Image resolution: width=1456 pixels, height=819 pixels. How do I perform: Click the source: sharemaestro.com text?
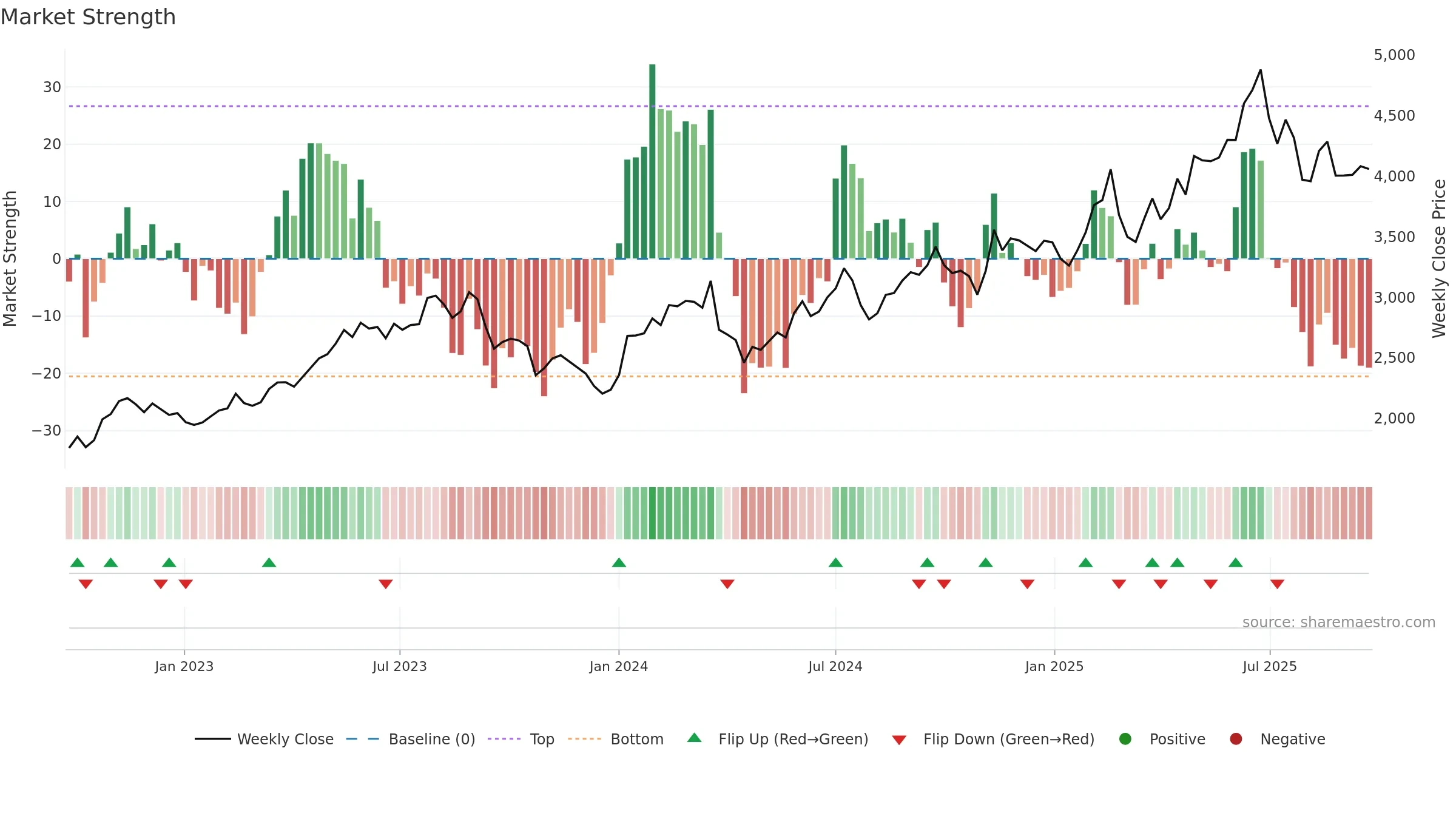[1339, 622]
